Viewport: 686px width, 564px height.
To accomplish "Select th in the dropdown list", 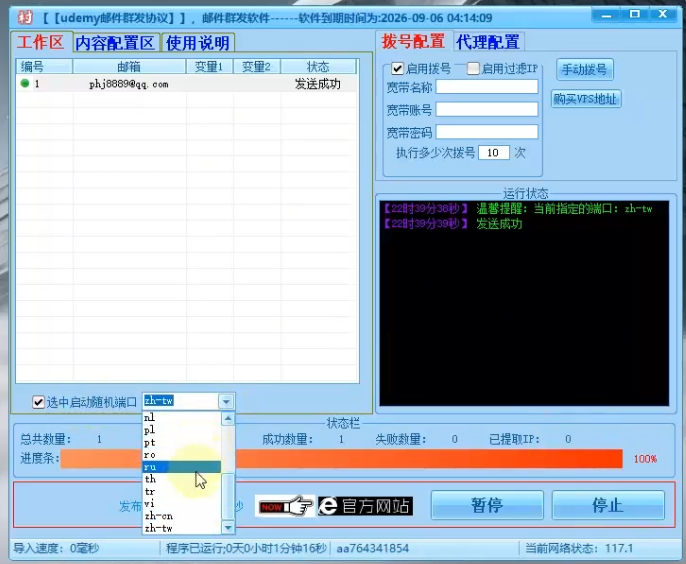I will coord(182,479).
